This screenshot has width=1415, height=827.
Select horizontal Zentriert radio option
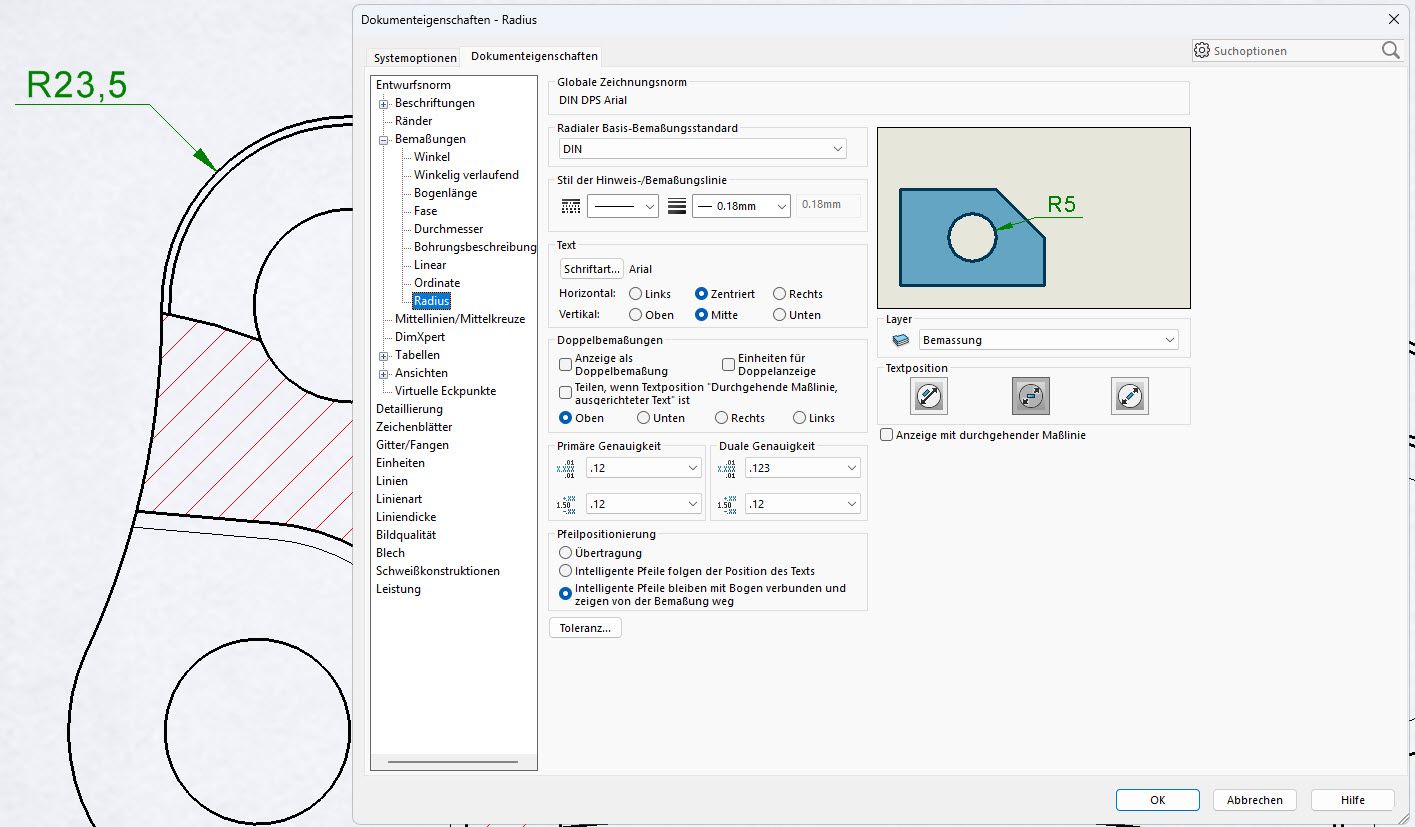(x=702, y=294)
